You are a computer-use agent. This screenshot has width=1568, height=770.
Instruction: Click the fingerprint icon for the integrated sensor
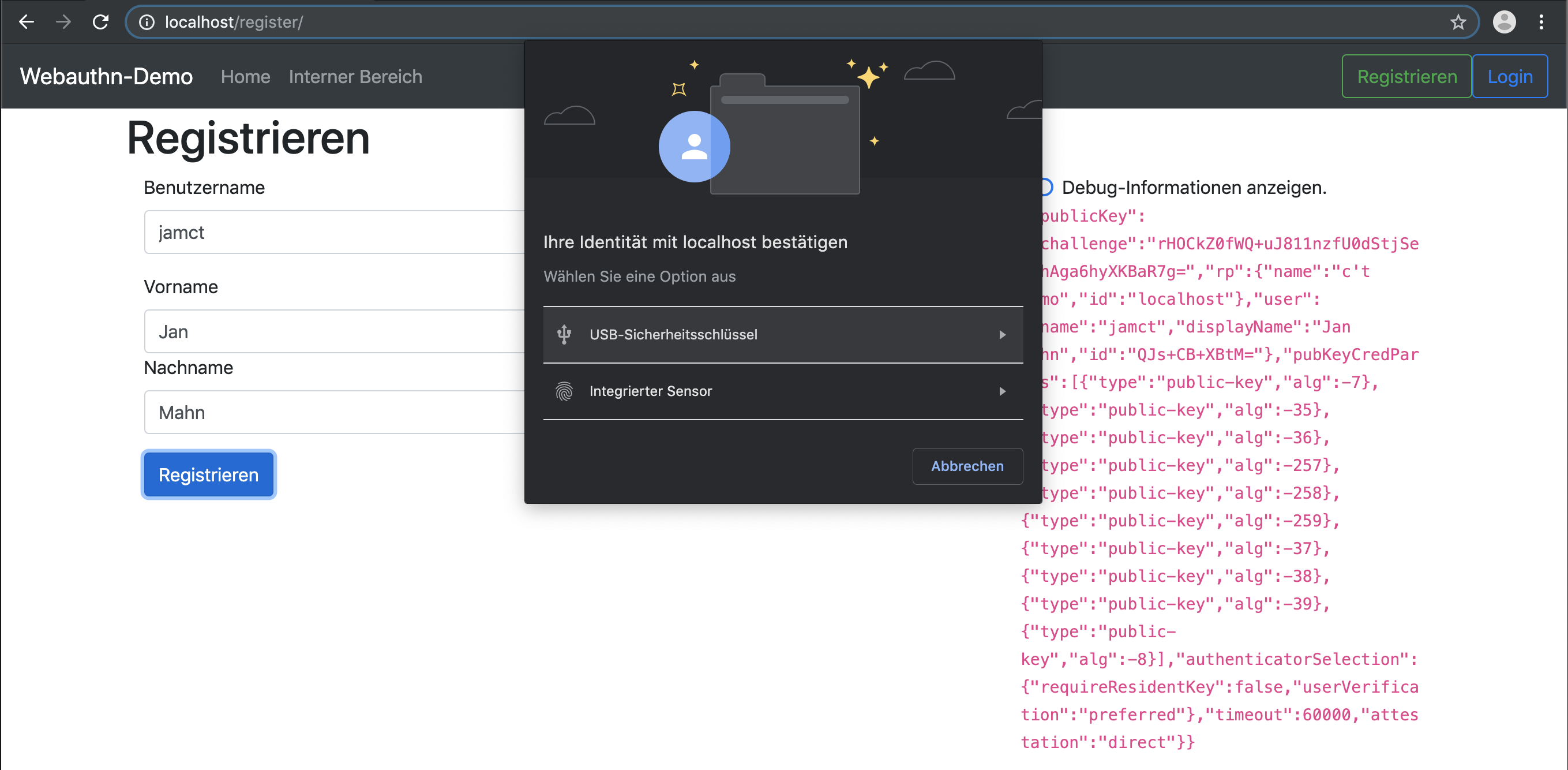(564, 391)
